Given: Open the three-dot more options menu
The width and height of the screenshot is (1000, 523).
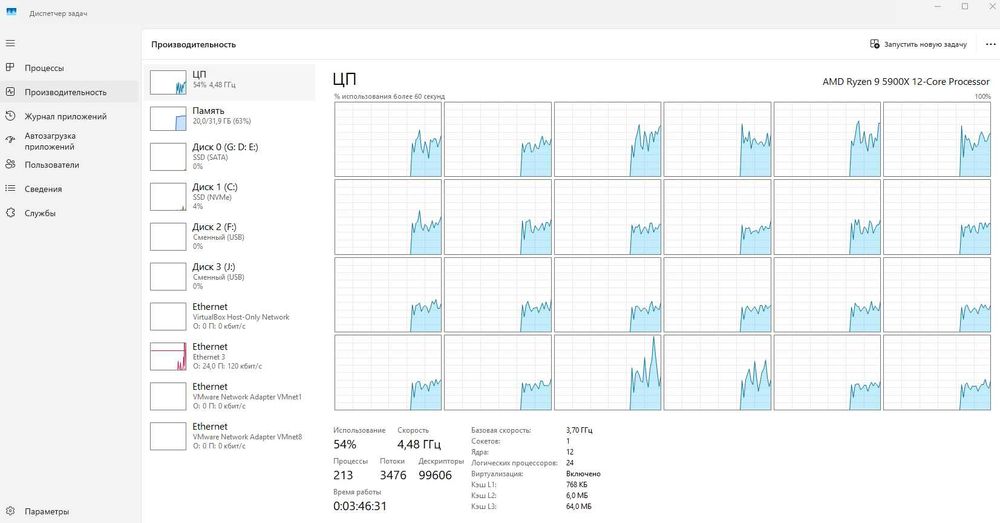Looking at the screenshot, I should 990,44.
